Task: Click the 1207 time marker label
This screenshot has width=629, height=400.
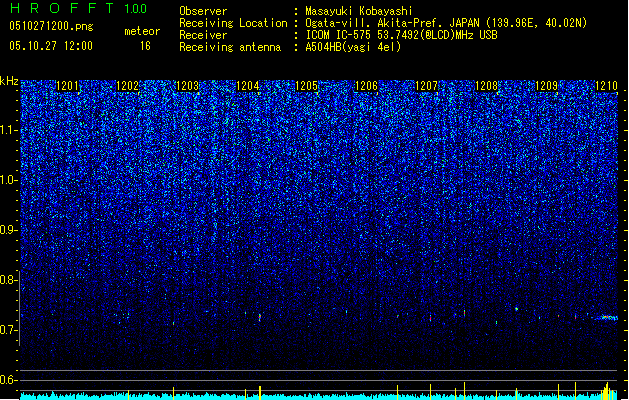Action: point(426,86)
